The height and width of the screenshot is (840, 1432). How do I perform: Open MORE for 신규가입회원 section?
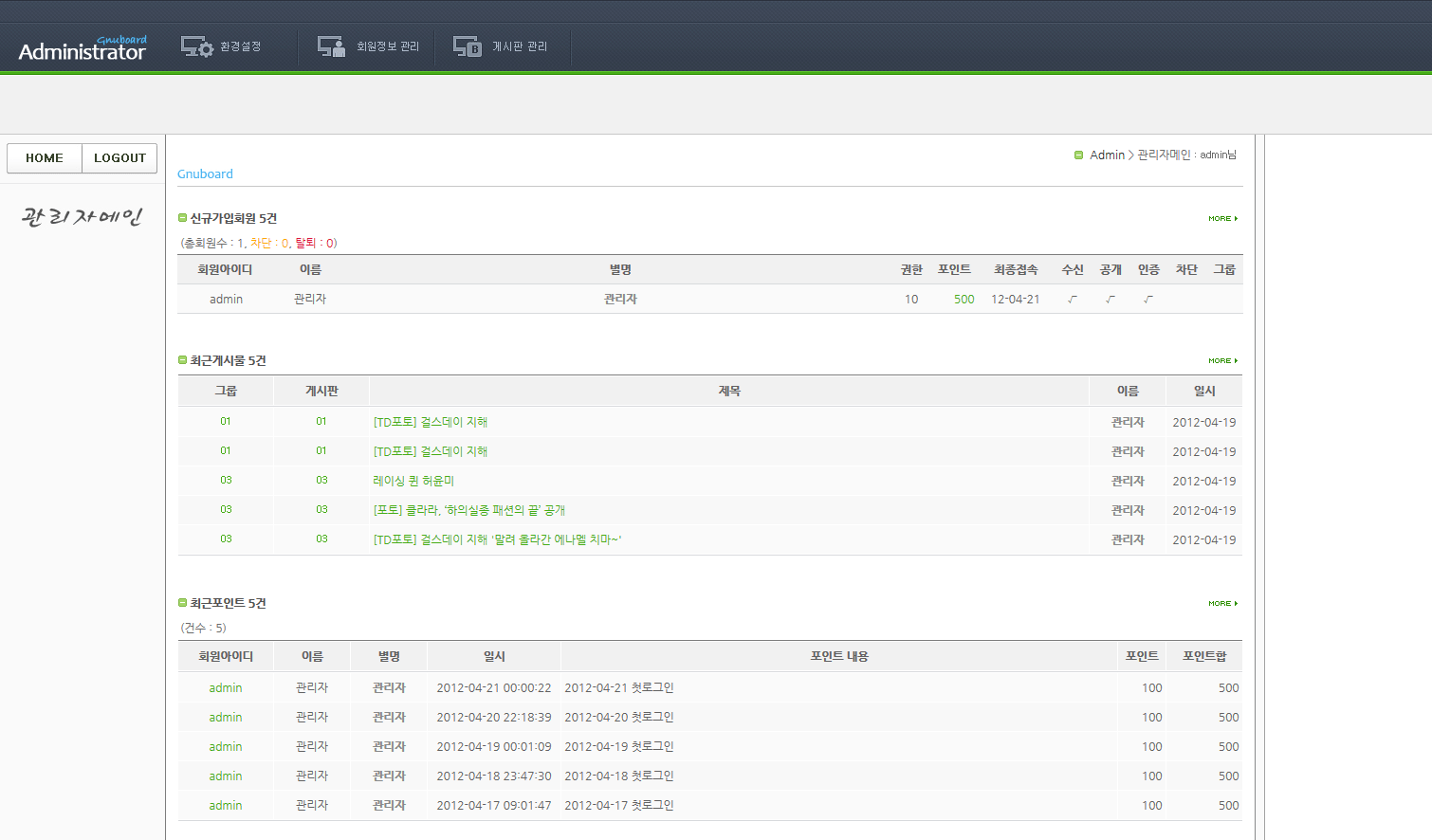point(1222,219)
